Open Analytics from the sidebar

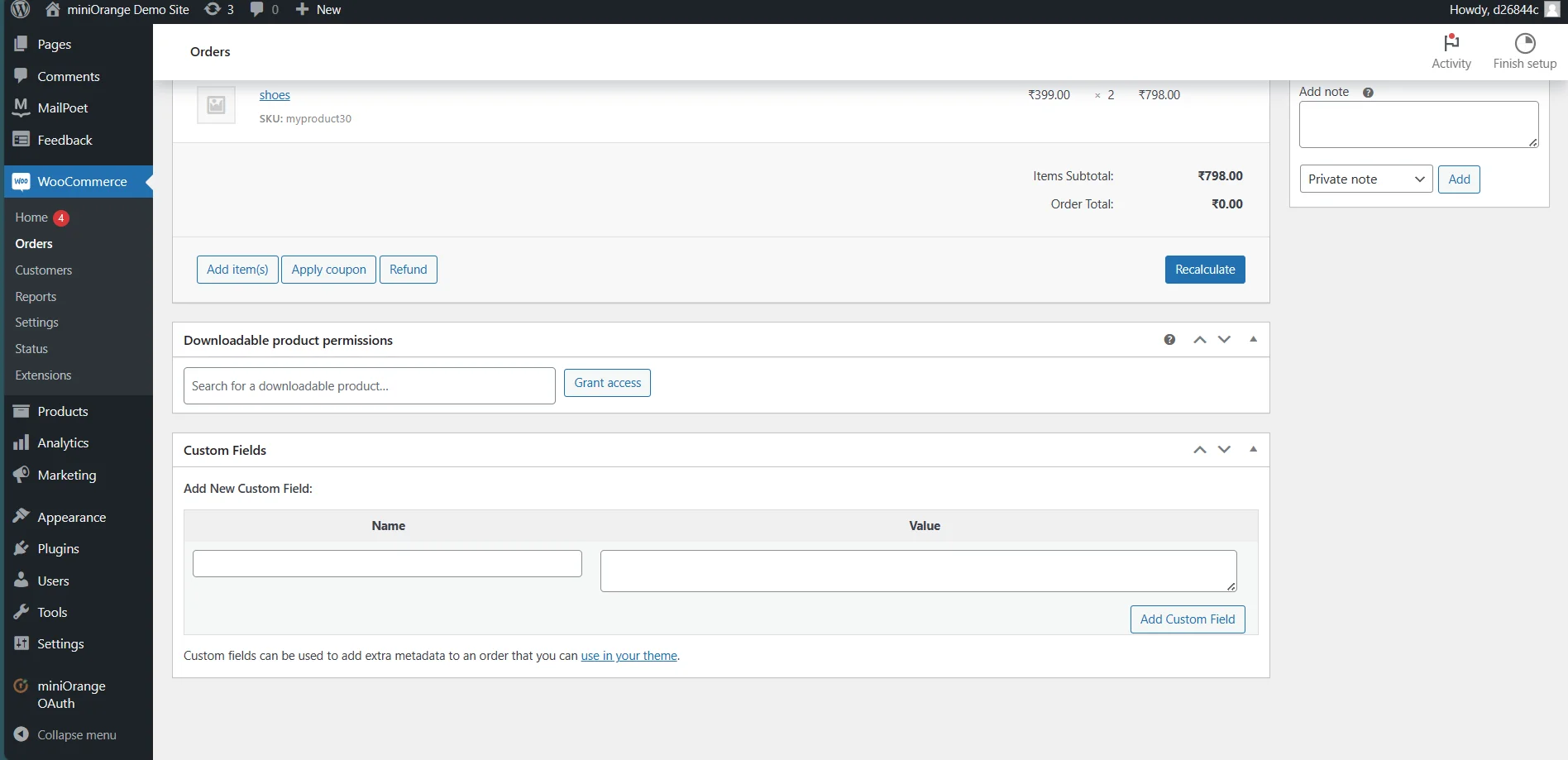coord(63,442)
